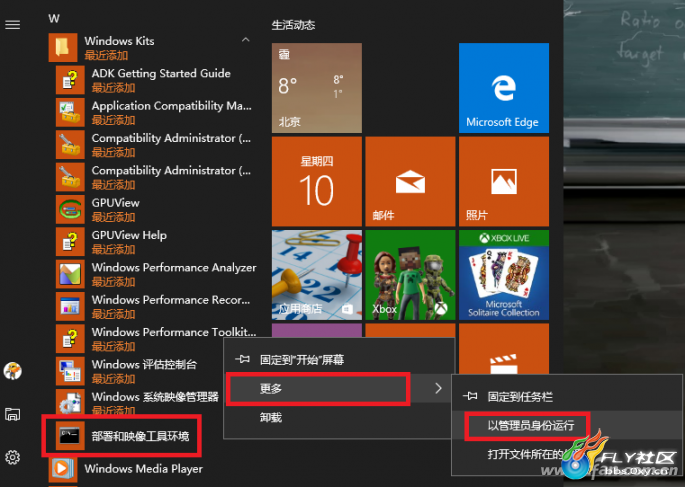Select 卸载 in the context menu

coord(339,418)
